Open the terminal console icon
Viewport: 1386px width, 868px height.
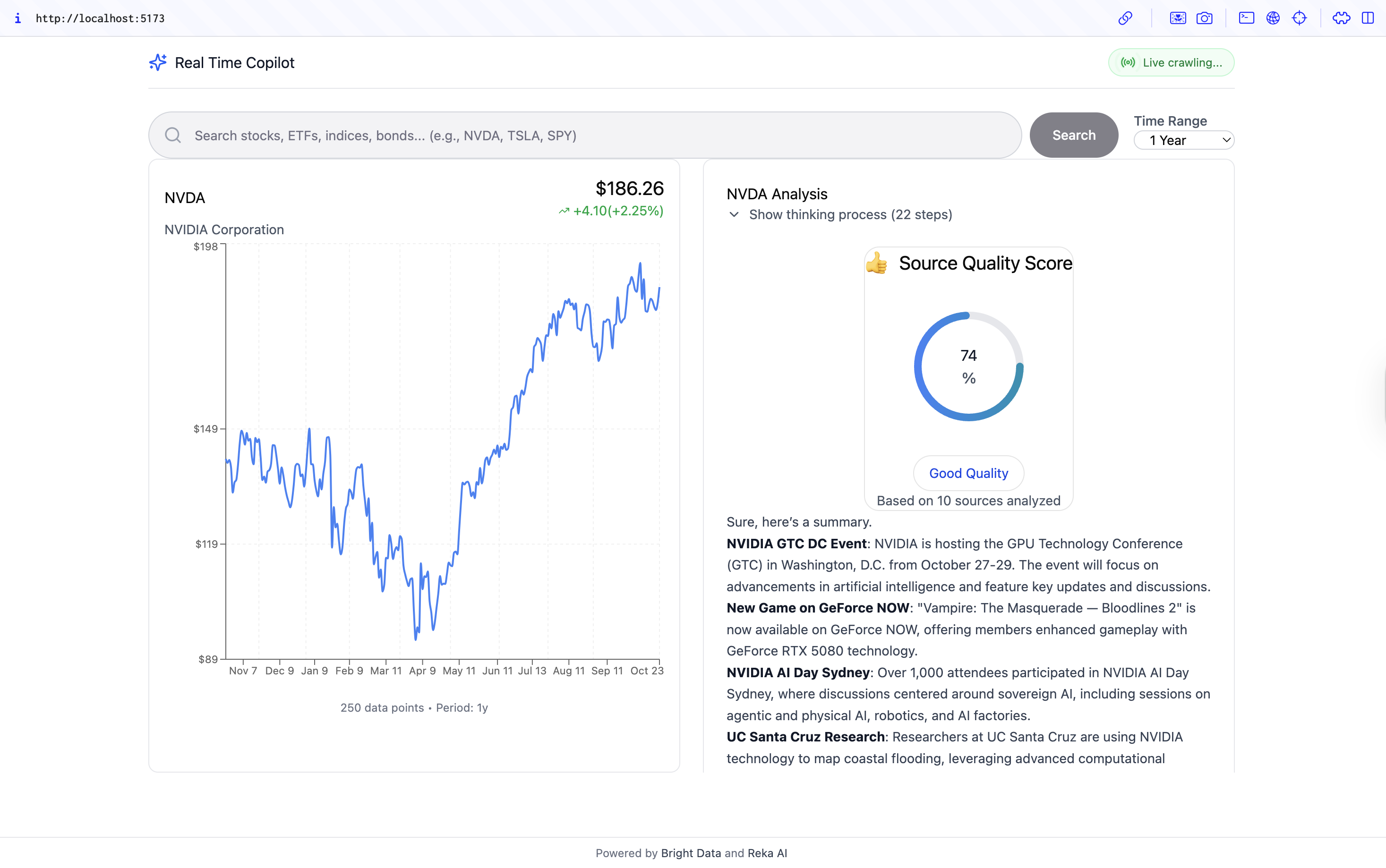[x=1246, y=18]
